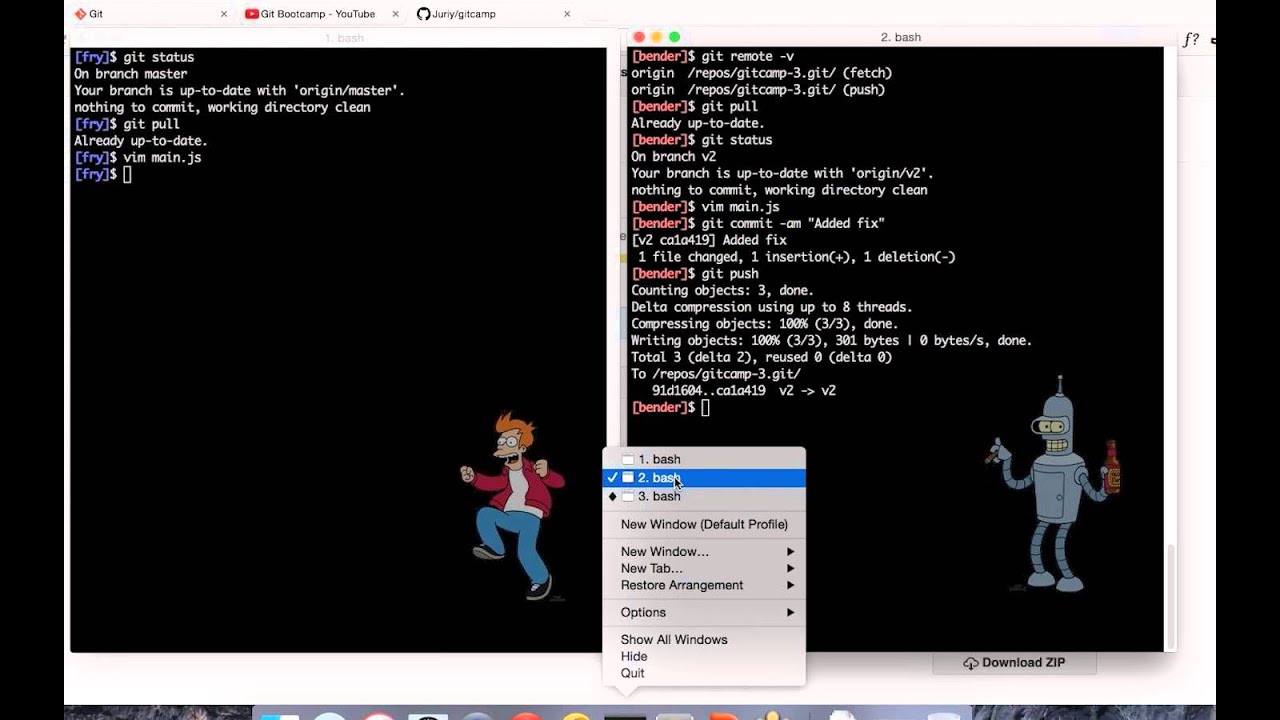Click "Already up-to-date." in the fry terminal
Screen dimensions: 1280x720
141,141
